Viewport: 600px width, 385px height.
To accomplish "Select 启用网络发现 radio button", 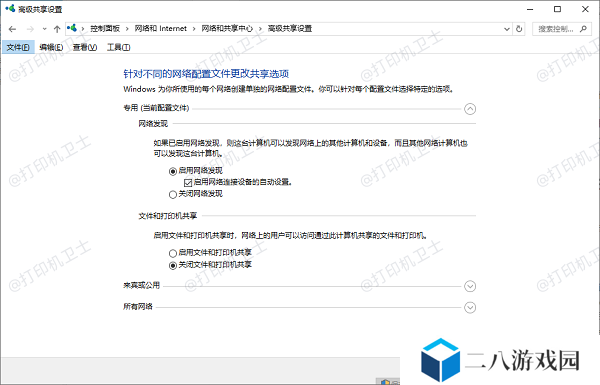I will click(x=173, y=171).
